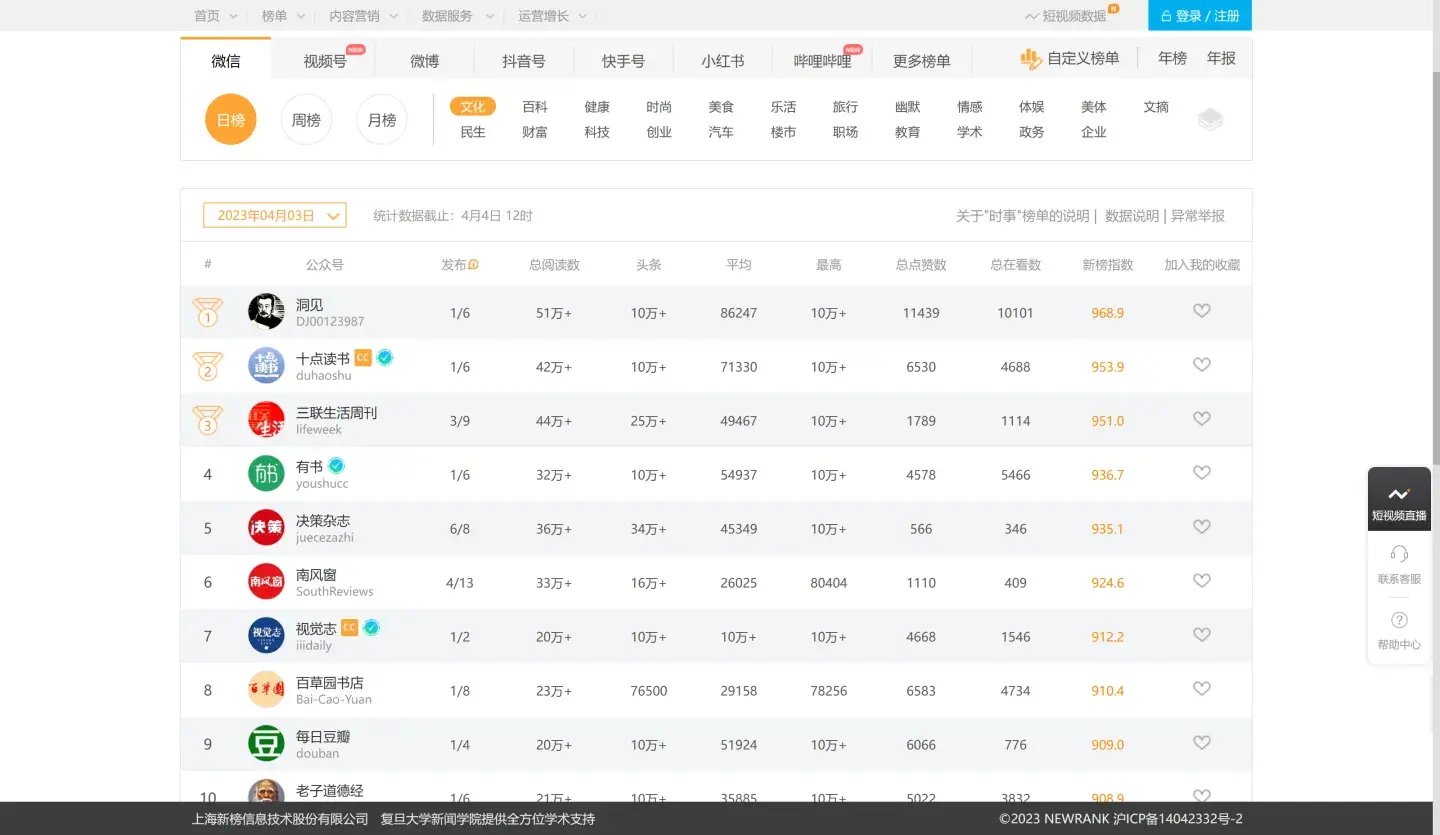This screenshot has height=835, width=1440.
Task: Select 日榜 daily ranking
Action: [x=231, y=119]
